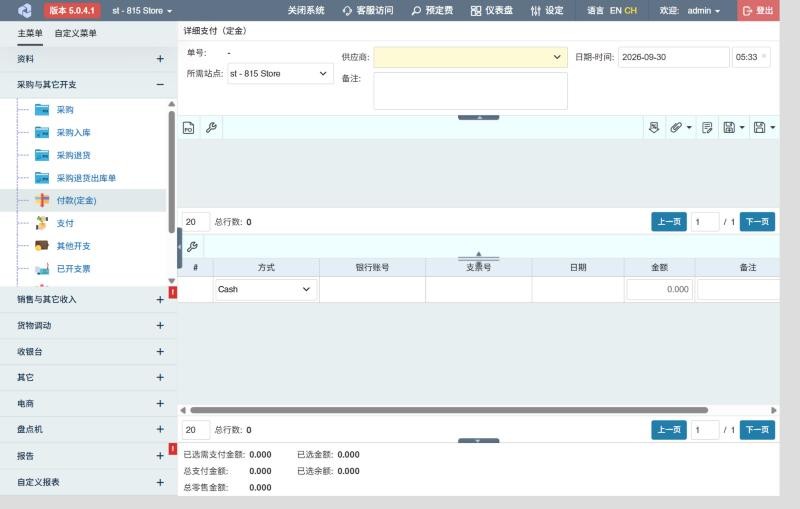Open 设定 settings in header
Viewport: 800px width, 509px height.
click(x=547, y=10)
